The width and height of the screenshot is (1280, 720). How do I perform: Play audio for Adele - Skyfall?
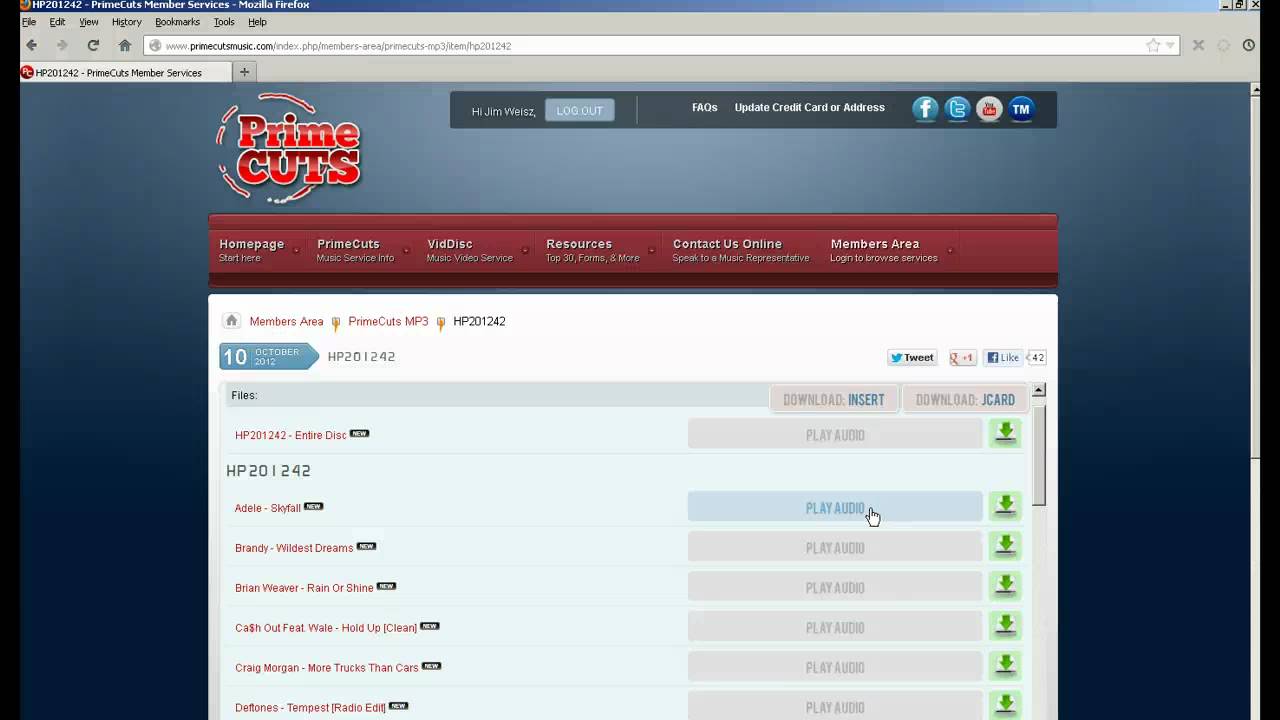point(835,507)
